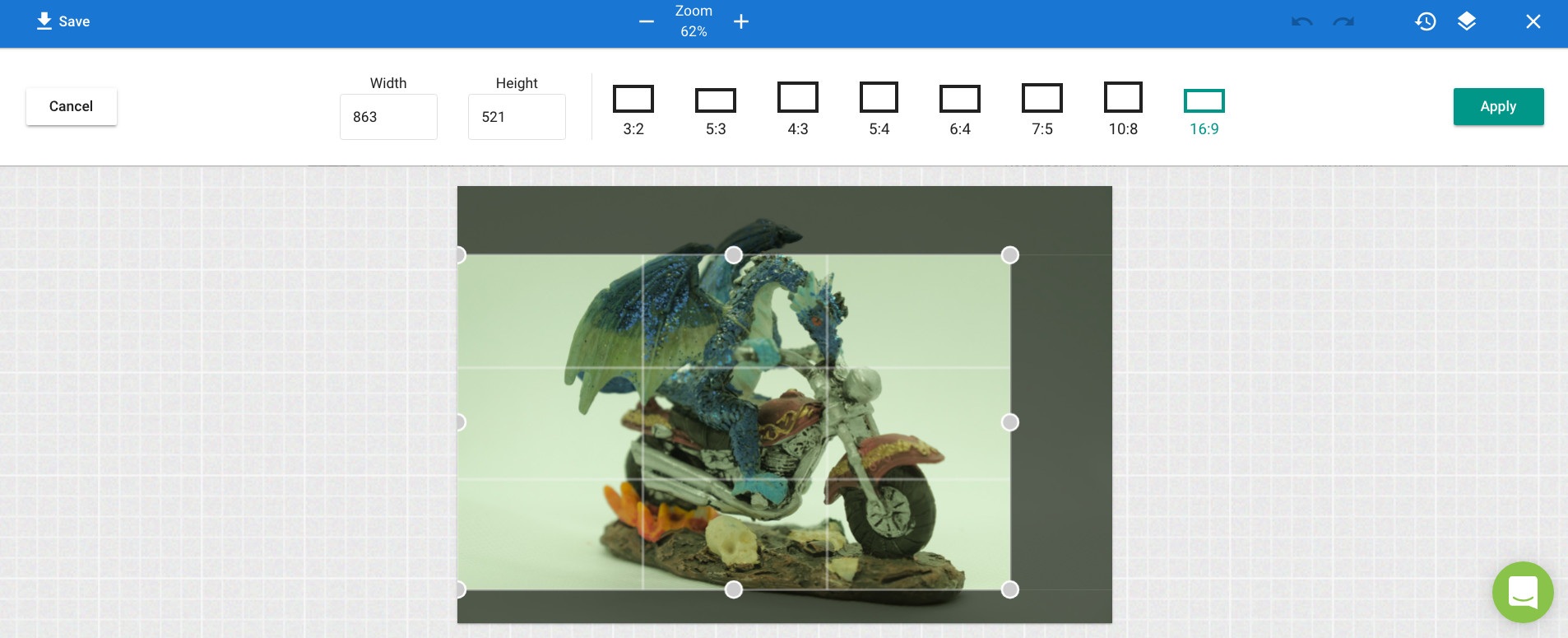Screen dimensions: 1568x638
Task: Decrease zoom with the minus icon
Action: pos(647,21)
